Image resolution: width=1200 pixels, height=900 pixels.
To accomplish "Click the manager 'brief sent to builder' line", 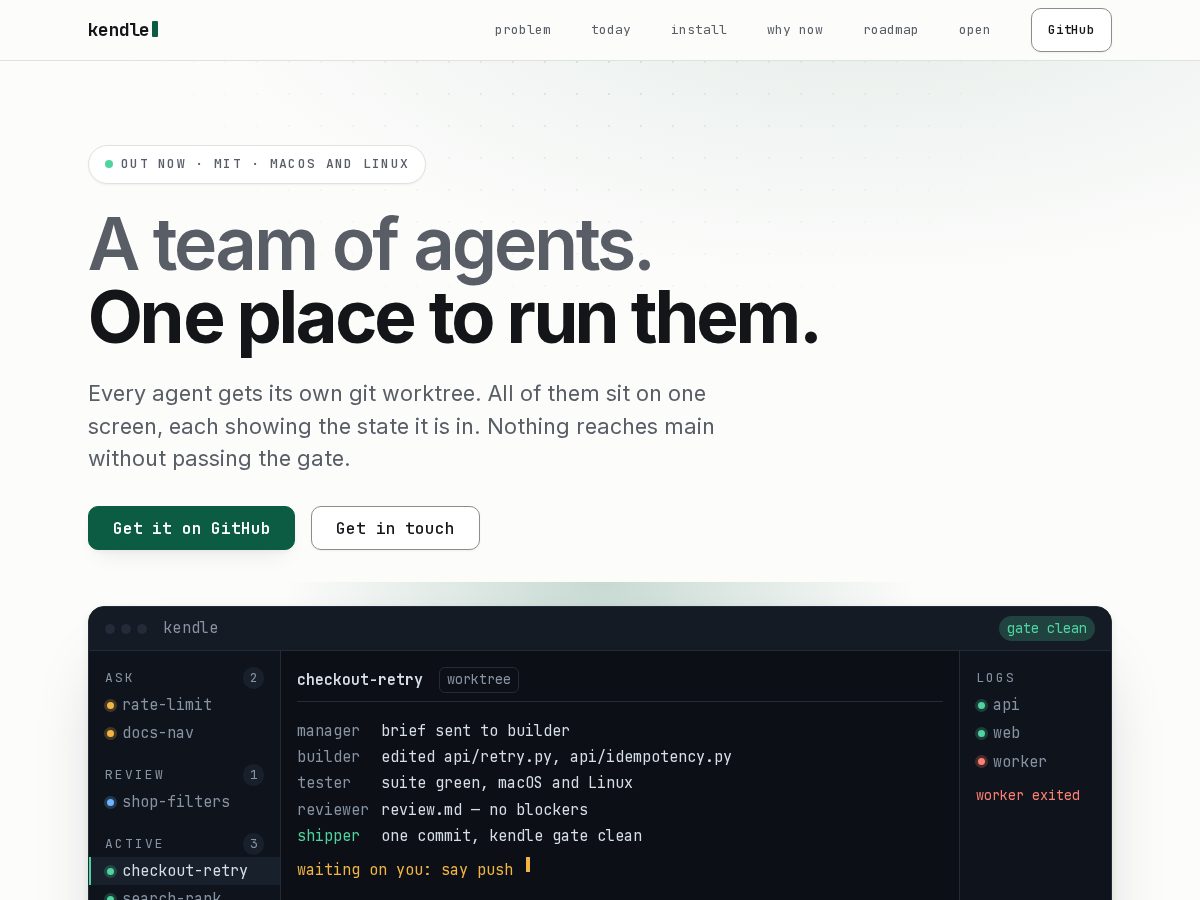I will pyautogui.click(x=433, y=731).
